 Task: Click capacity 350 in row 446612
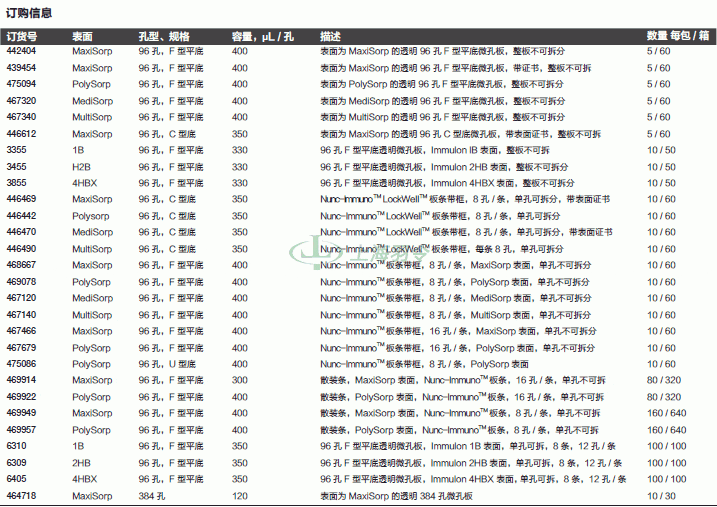240,134
